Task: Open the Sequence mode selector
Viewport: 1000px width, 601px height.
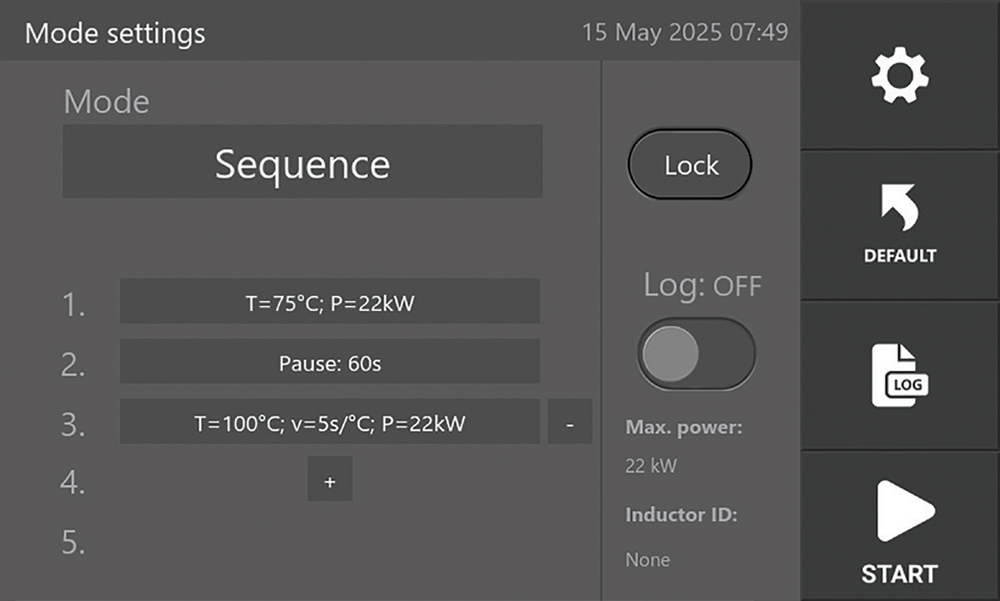Action: pos(302,162)
